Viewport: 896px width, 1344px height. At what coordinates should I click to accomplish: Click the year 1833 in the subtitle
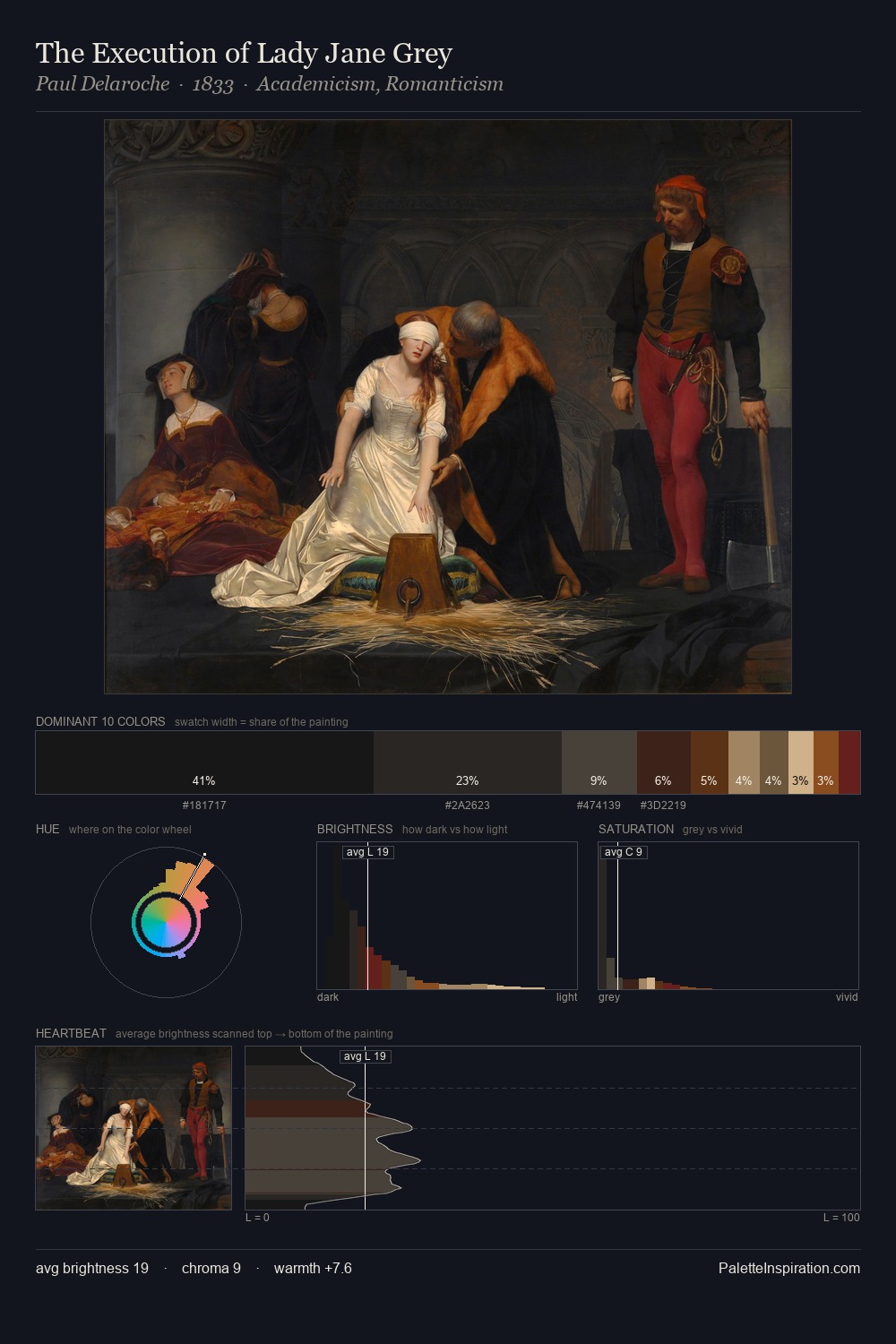212,84
